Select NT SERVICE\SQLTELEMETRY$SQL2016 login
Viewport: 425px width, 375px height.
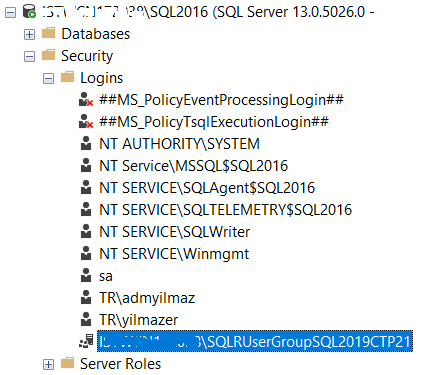[x=226, y=210]
